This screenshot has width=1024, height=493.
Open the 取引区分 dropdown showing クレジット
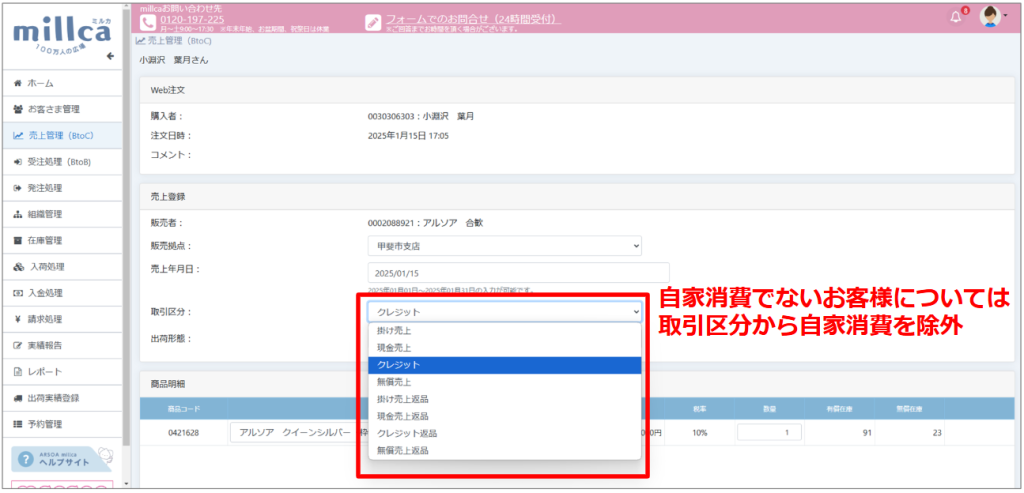point(504,312)
